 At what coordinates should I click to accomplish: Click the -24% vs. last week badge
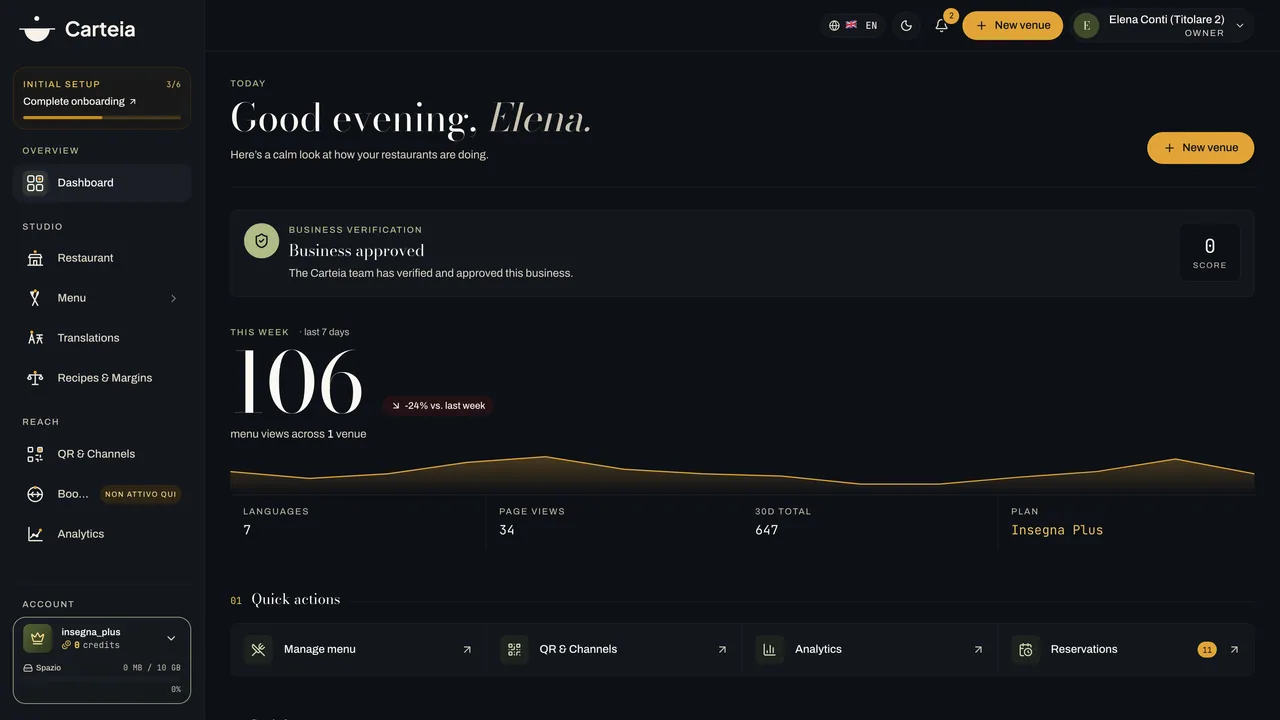pyautogui.click(x=438, y=406)
